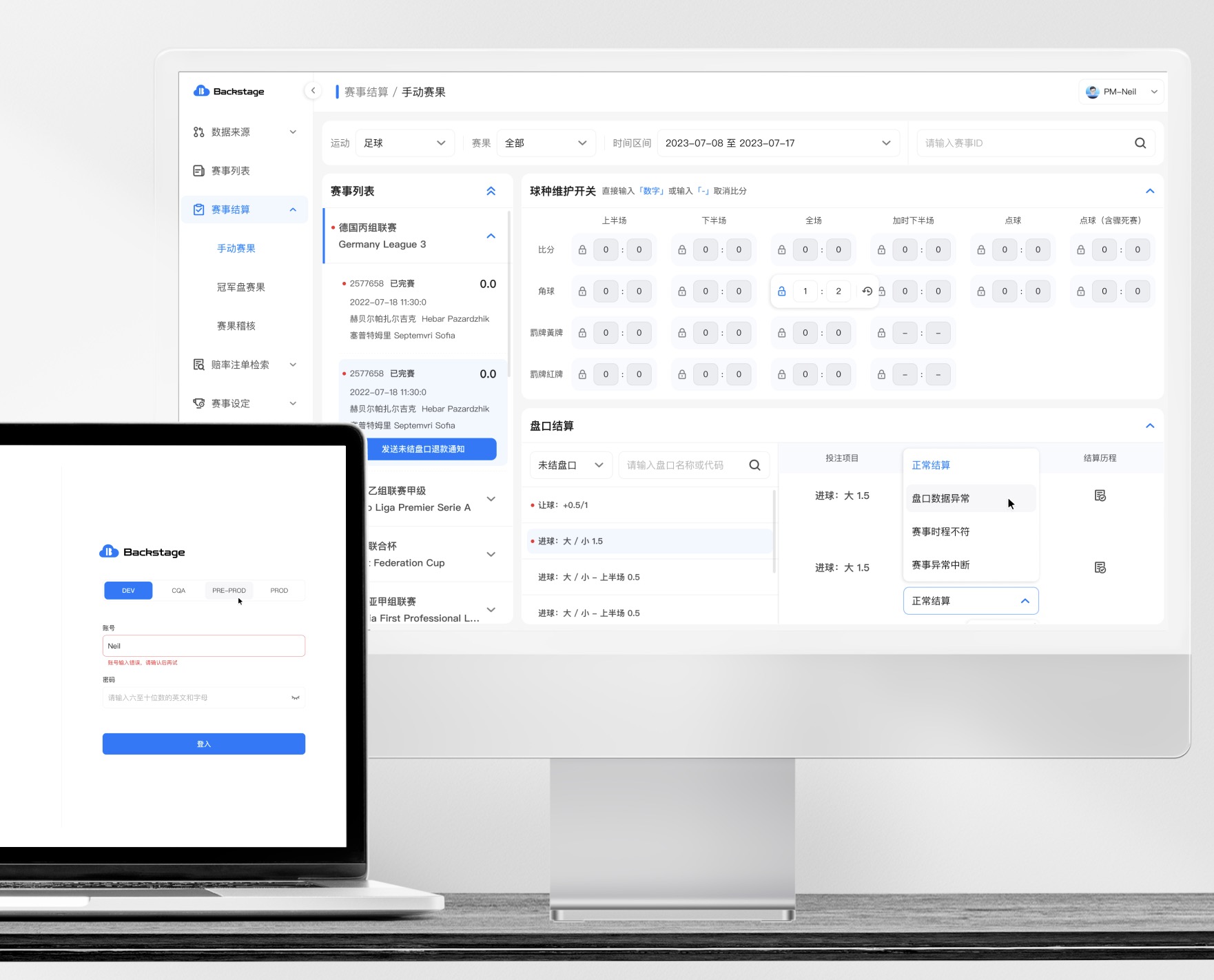
Task: Select the DEV environment tab on laptop
Action: click(x=128, y=591)
